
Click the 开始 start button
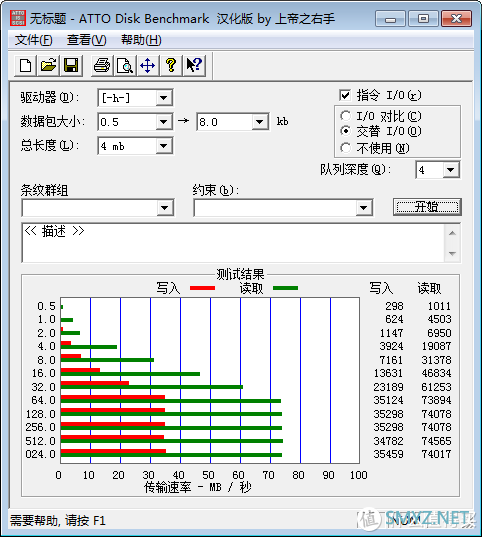click(427, 207)
